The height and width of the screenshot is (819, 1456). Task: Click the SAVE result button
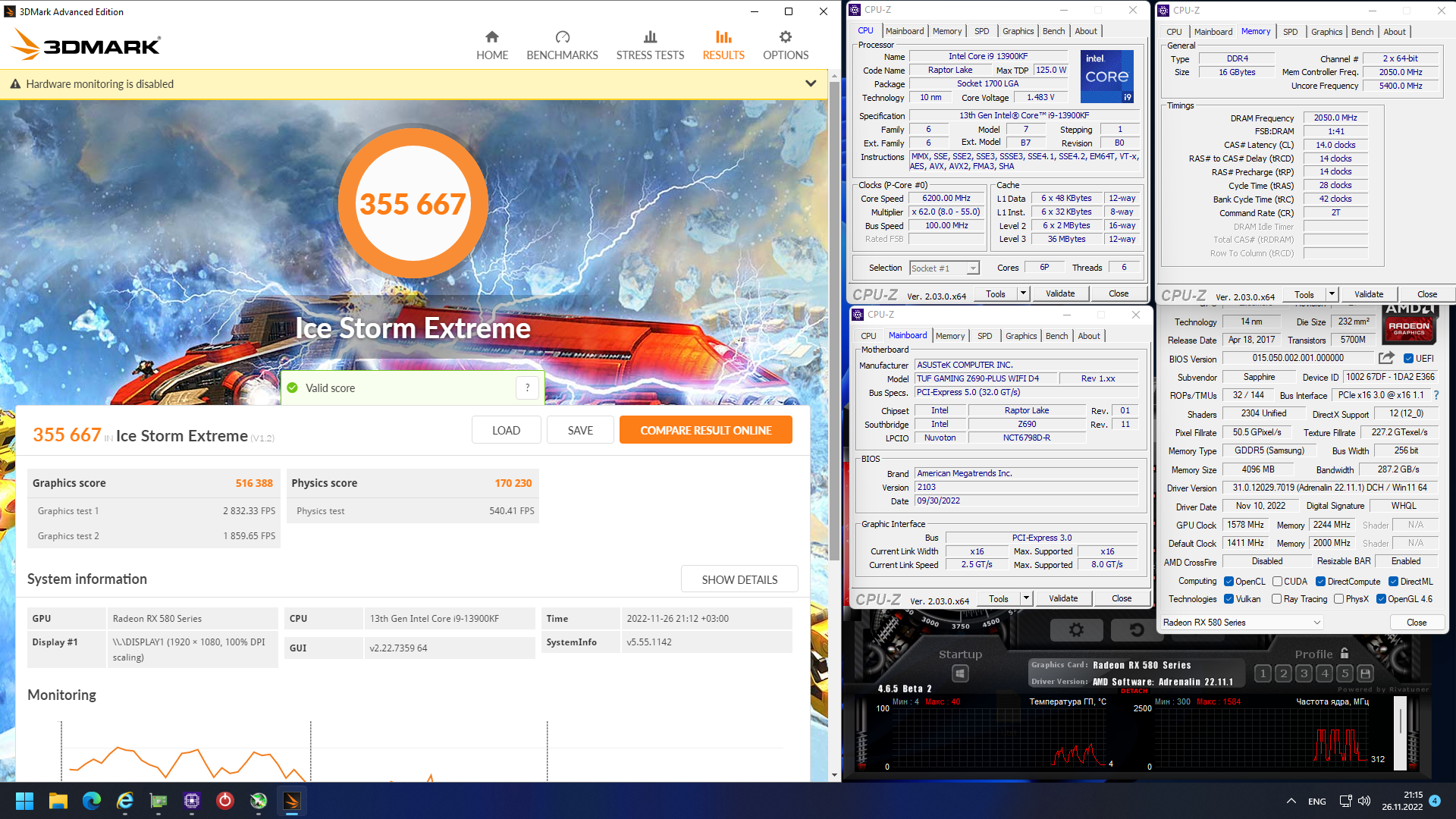pyautogui.click(x=580, y=430)
